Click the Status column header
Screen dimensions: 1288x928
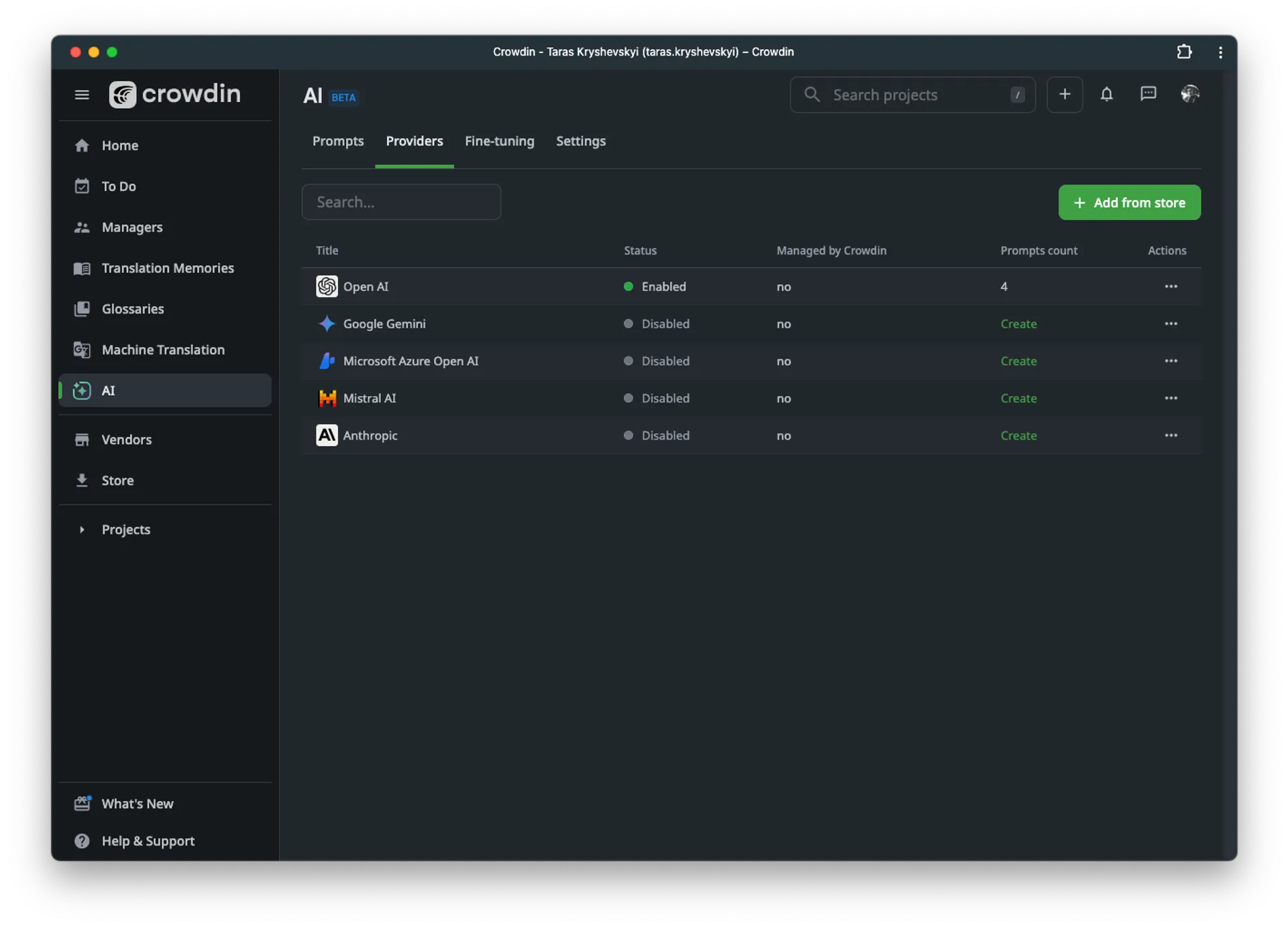coord(640,251)
